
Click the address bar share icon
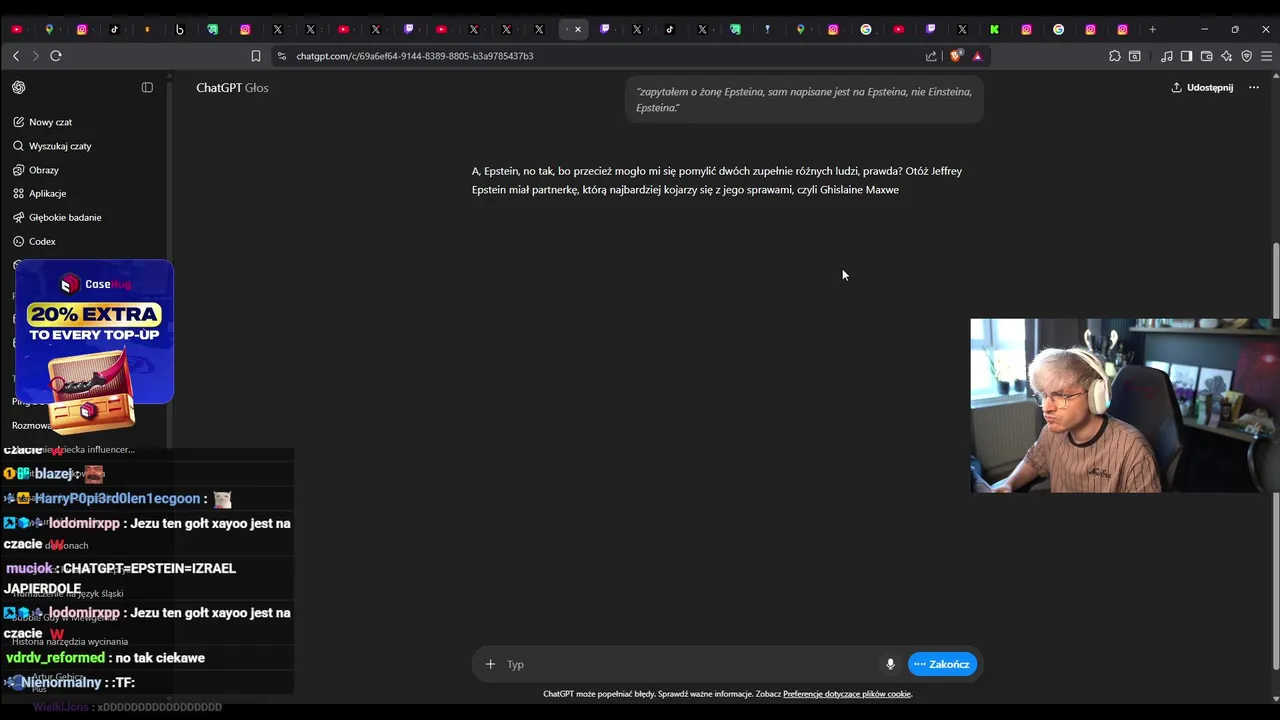pos(931,56)
